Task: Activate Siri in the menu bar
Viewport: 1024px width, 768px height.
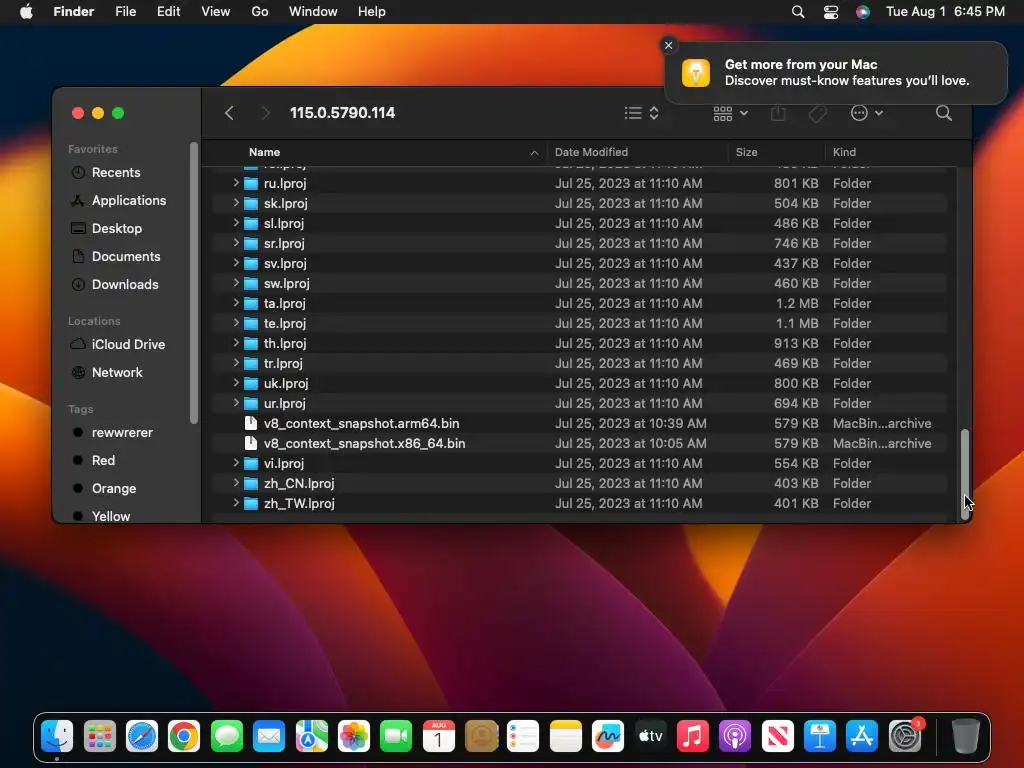Action: pos(863,12)
